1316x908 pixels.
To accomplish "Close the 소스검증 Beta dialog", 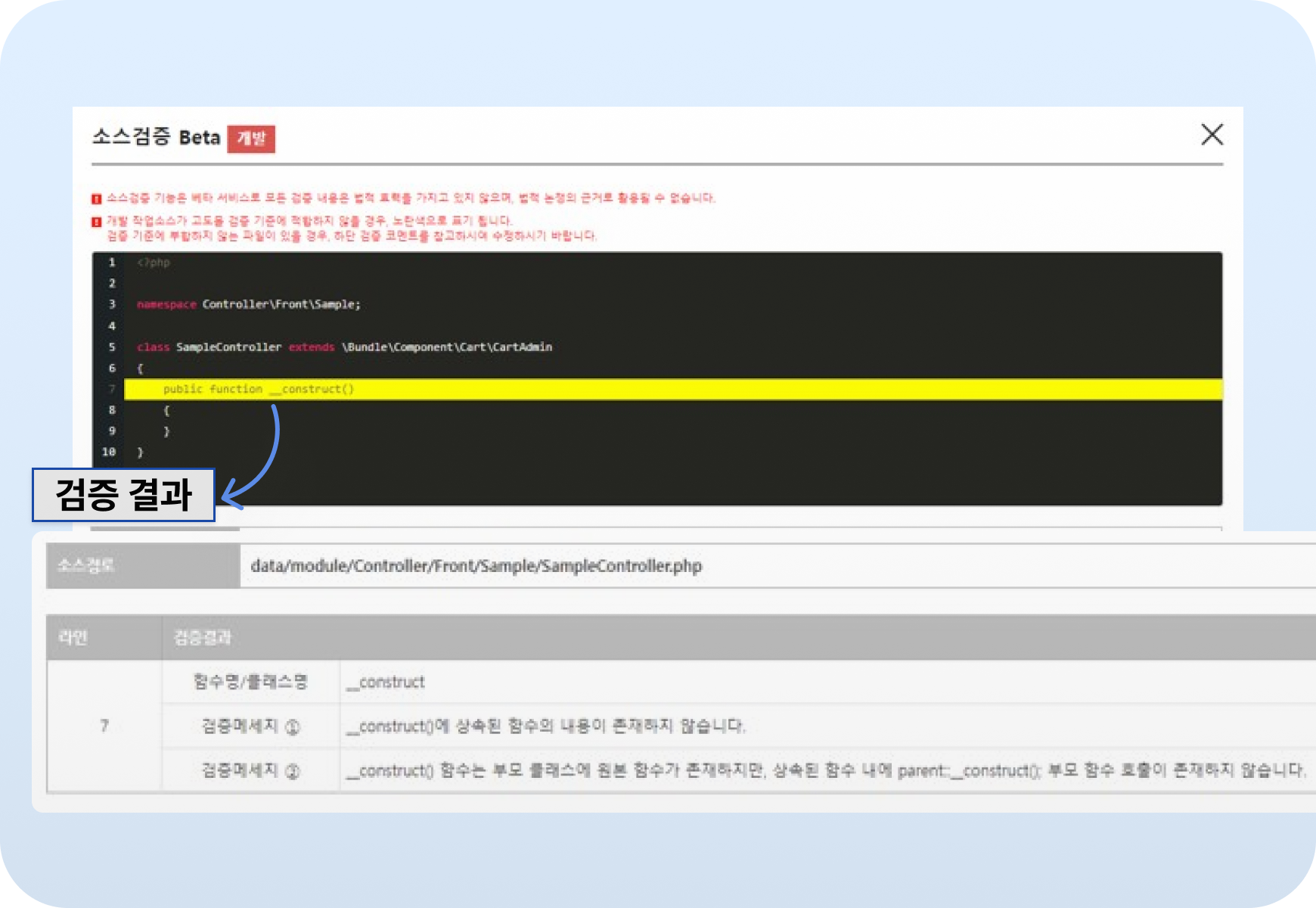I will [x=1212, y=135].
